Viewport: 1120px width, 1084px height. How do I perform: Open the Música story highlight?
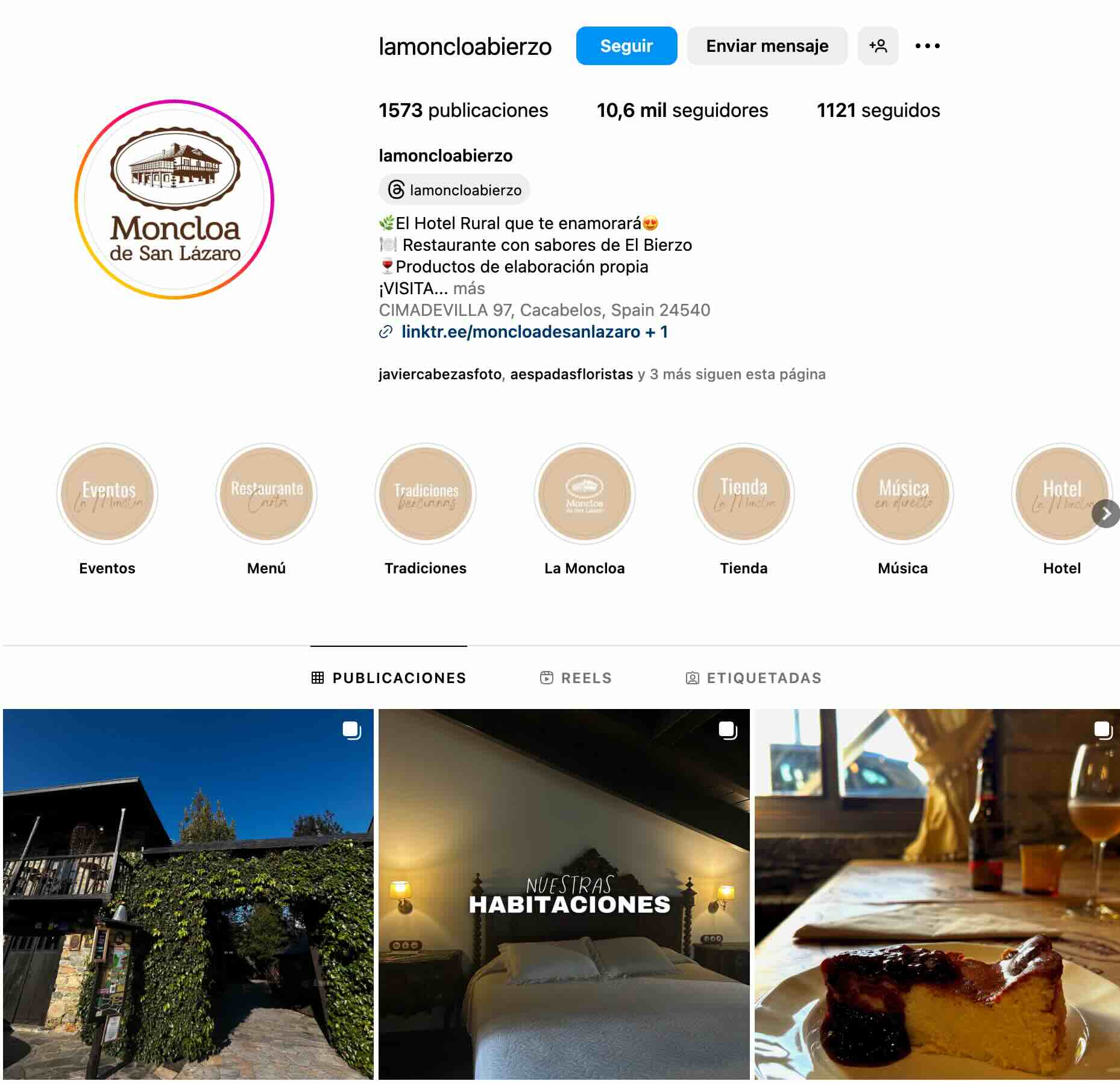pyautogui.click(x=903, y=494)
